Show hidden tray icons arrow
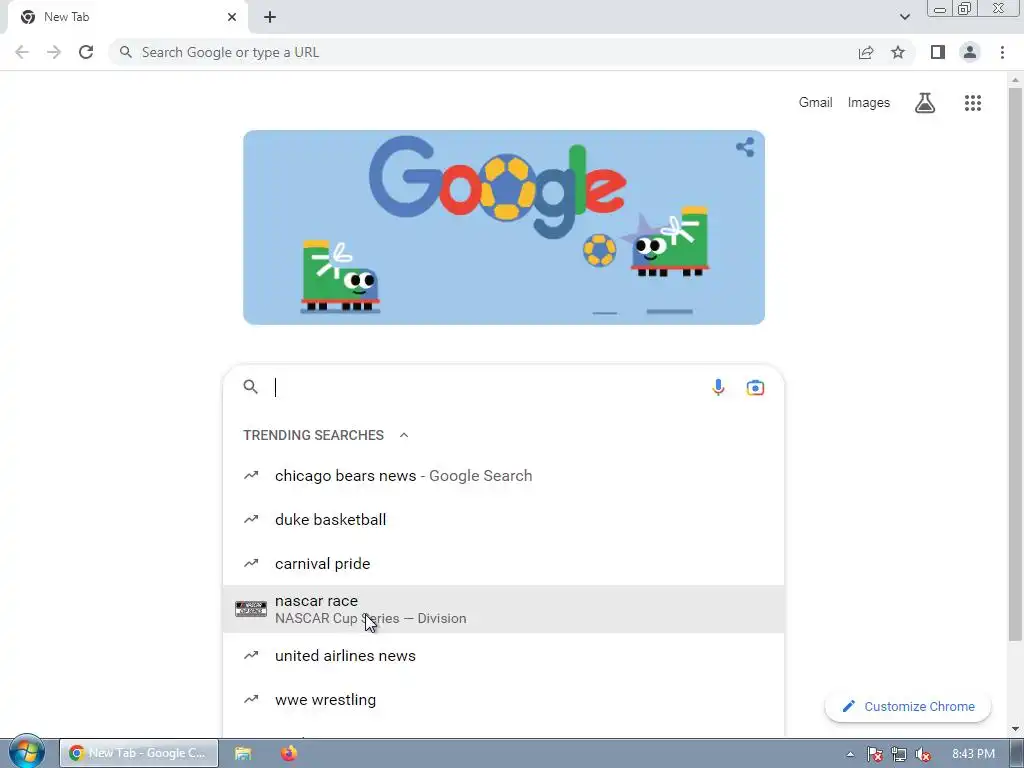Image resolution: width=1024 pixels, height=768 pixels. coord(850,754)
